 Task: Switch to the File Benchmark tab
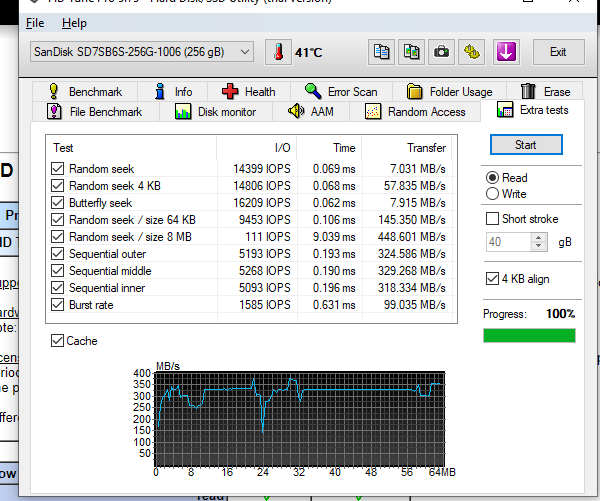95,112
